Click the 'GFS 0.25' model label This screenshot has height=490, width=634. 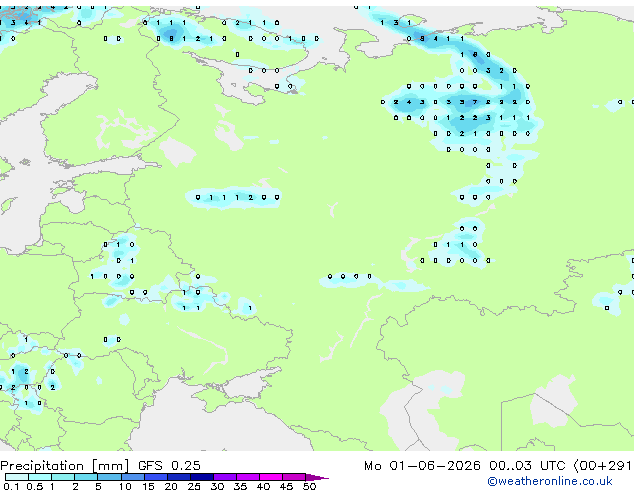click(169, 466)
